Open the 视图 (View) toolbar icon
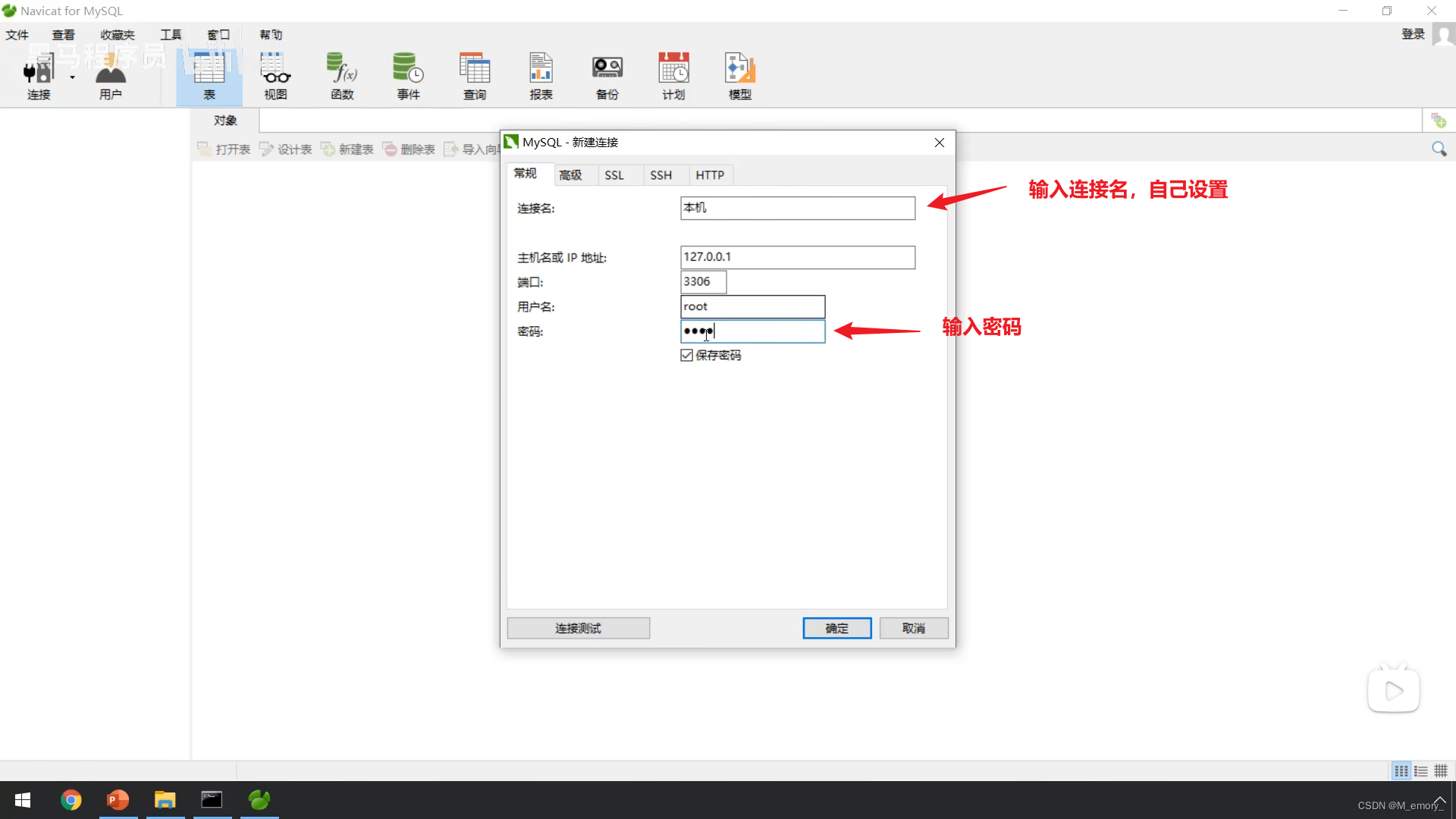Viewport: 1456px width, 819px height. pos(275,76)
